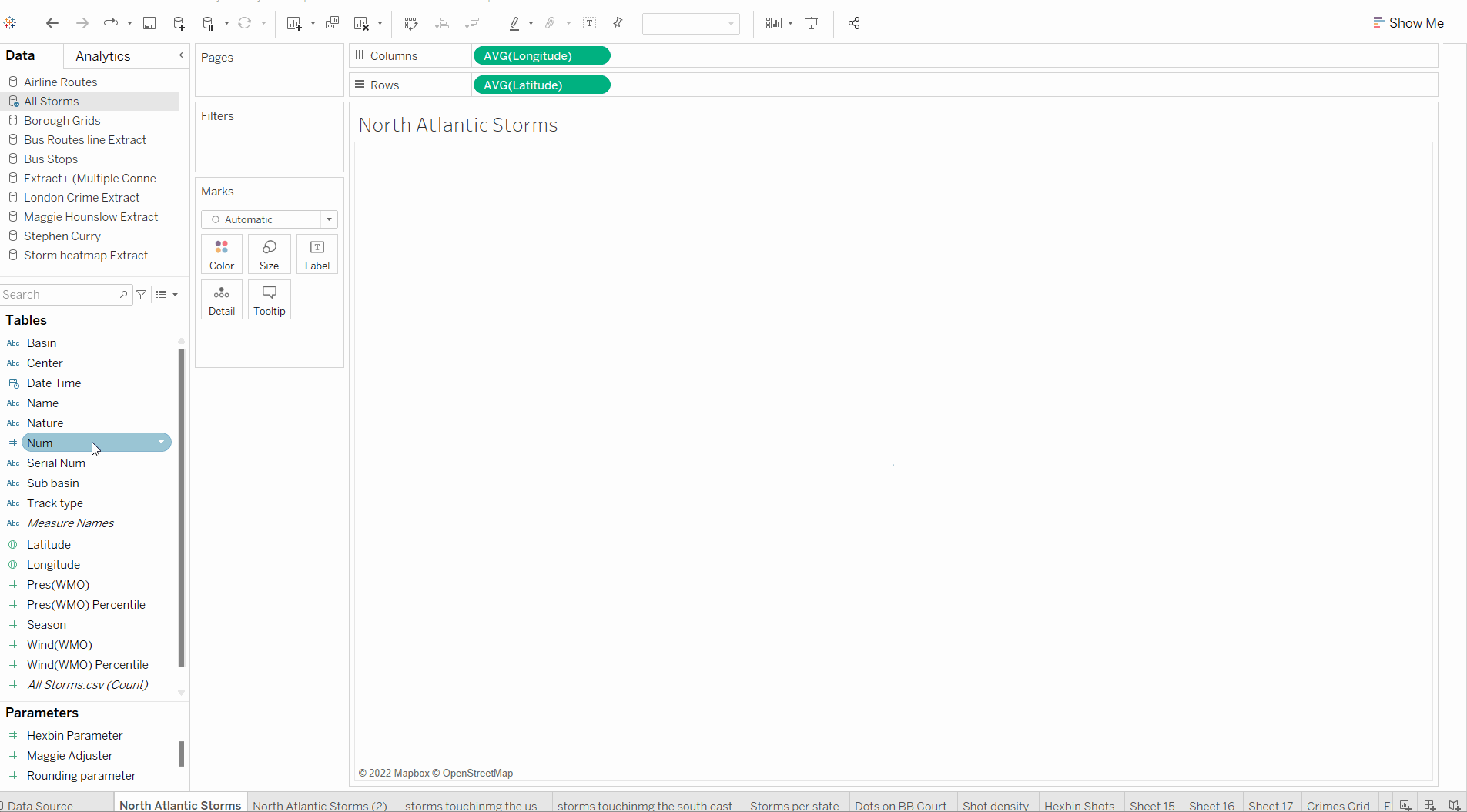The image size is (1467, 812).
Task: Click the Data pane view list icon
Action: coord(161,295)
